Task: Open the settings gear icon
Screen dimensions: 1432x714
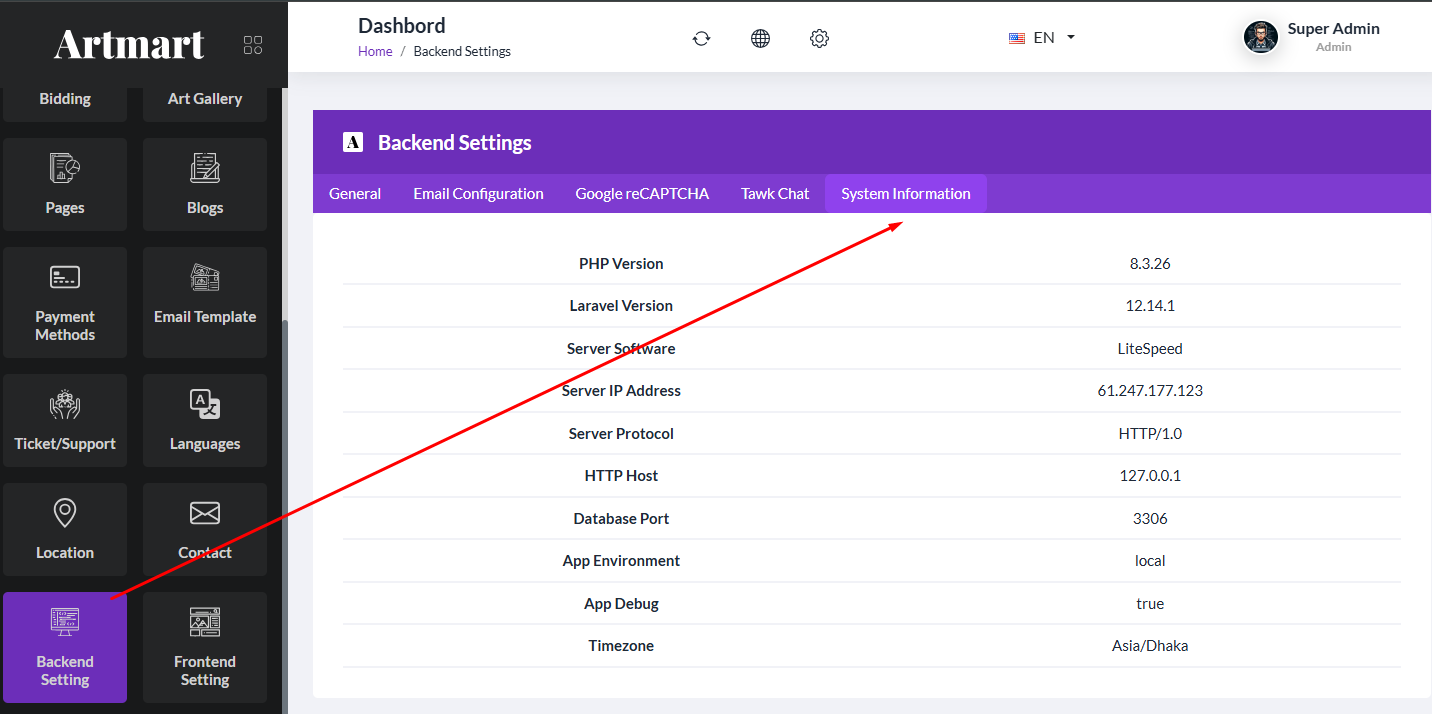Action: (819, 38)
